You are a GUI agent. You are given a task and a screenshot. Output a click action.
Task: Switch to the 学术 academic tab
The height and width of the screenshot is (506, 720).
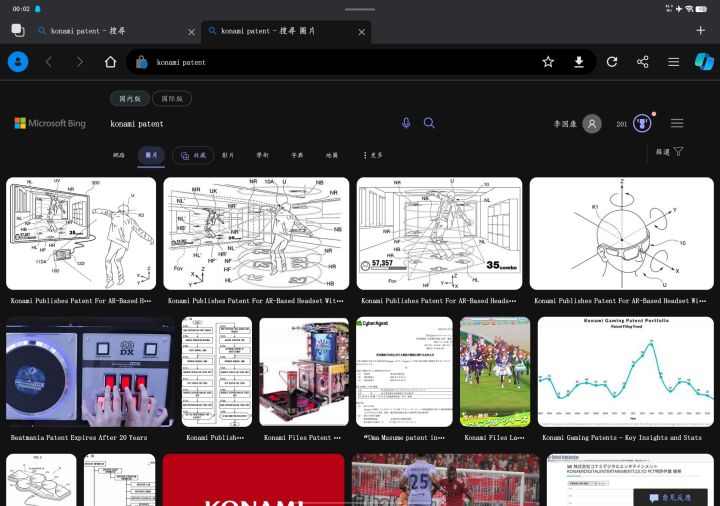262,155
